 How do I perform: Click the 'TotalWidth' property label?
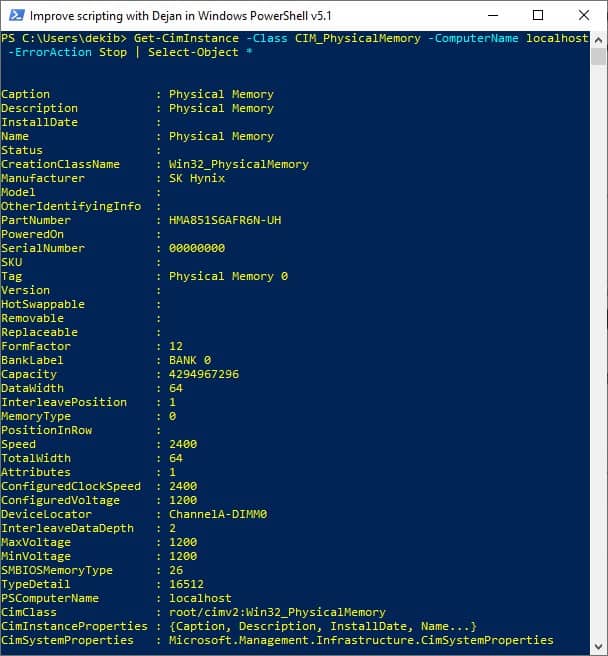[x=36, y=458]
